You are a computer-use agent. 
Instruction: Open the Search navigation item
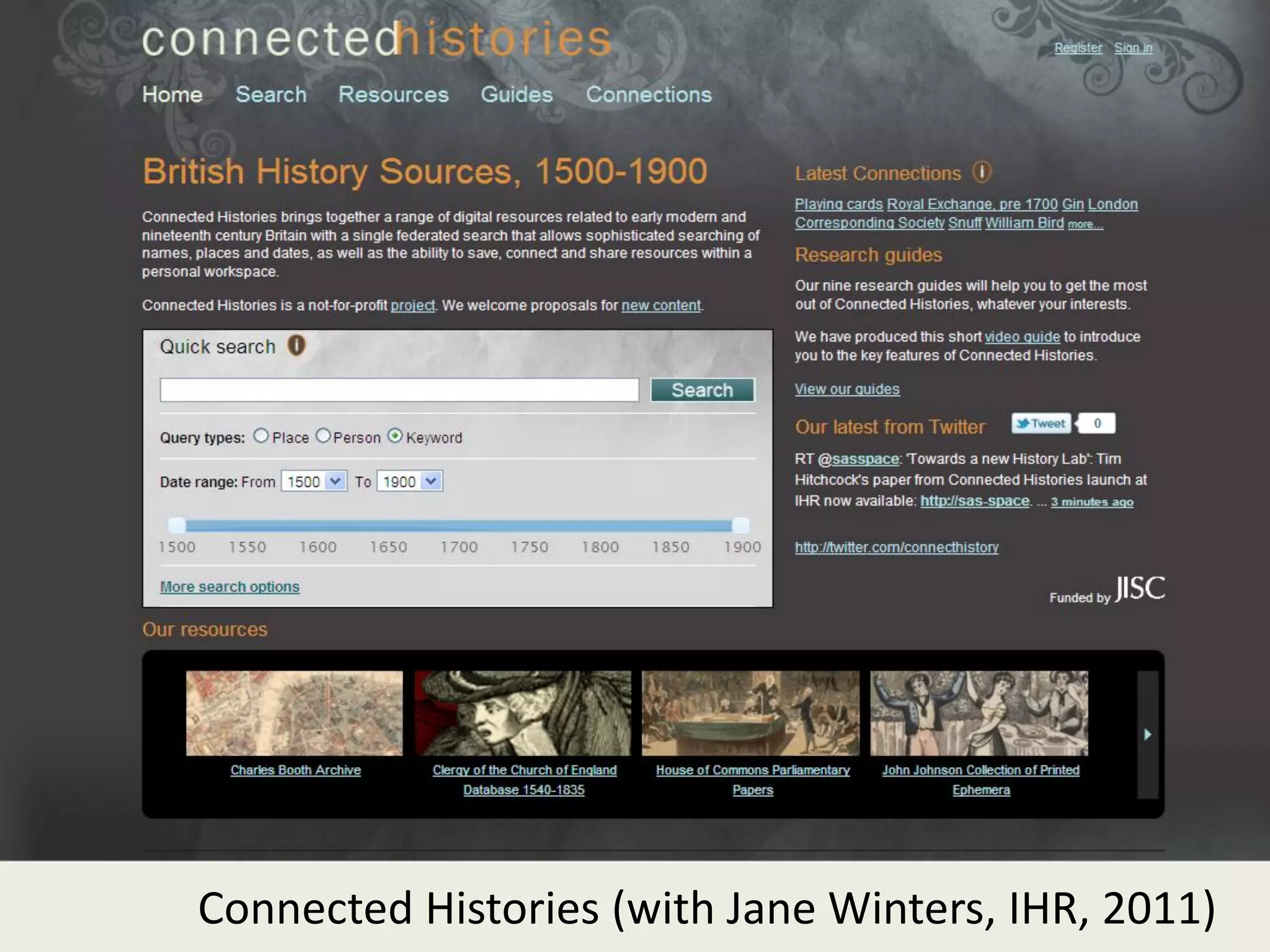(271, 94)
